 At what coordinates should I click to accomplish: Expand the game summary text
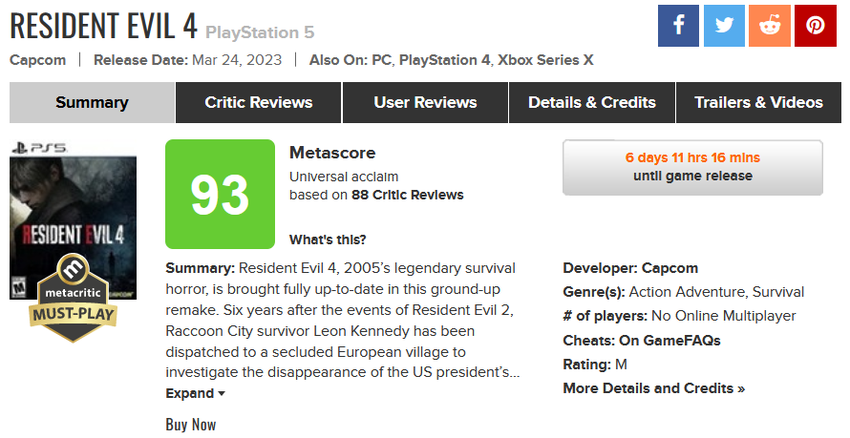(x=195, y=393)
